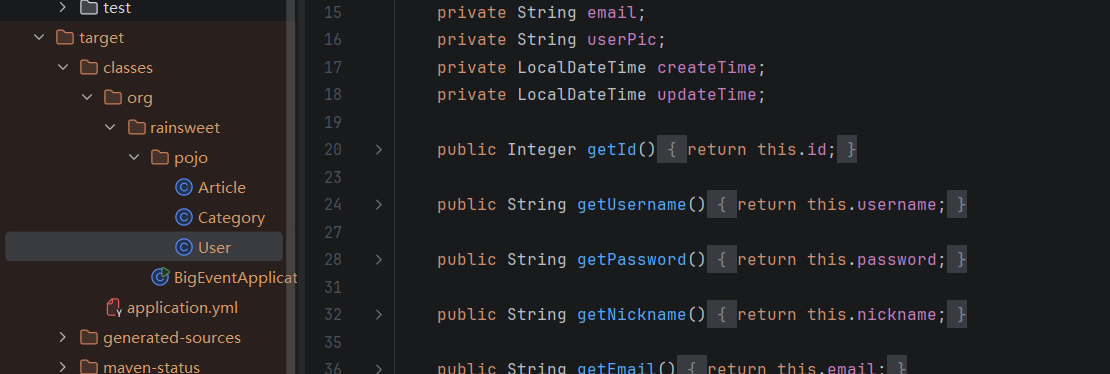The width and height of the screenshot is (1110, 374).
Task: Click the getEmail method name
Action: click(617, 368)
